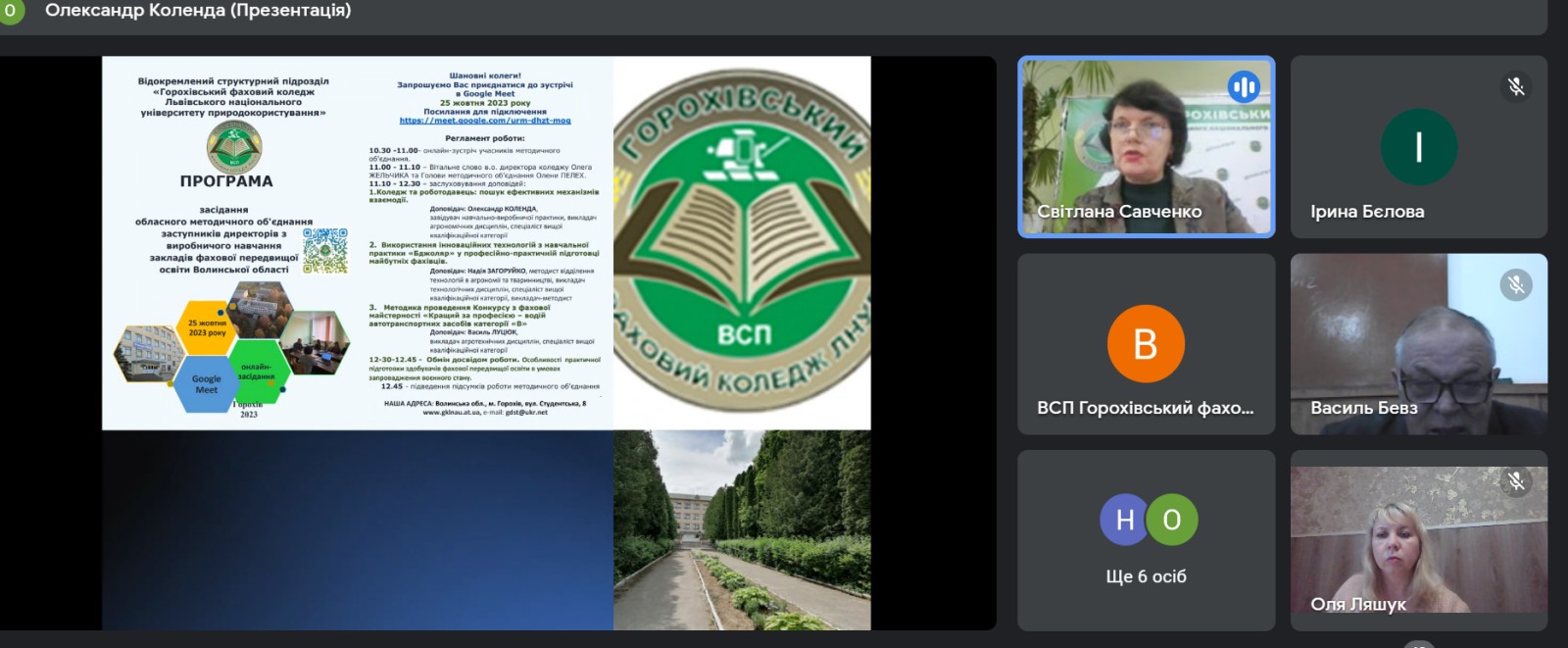Open the meet.google.com link on the slide
Image resolution: width=1568 pixels, height=648 pixels.
[484, 121]
